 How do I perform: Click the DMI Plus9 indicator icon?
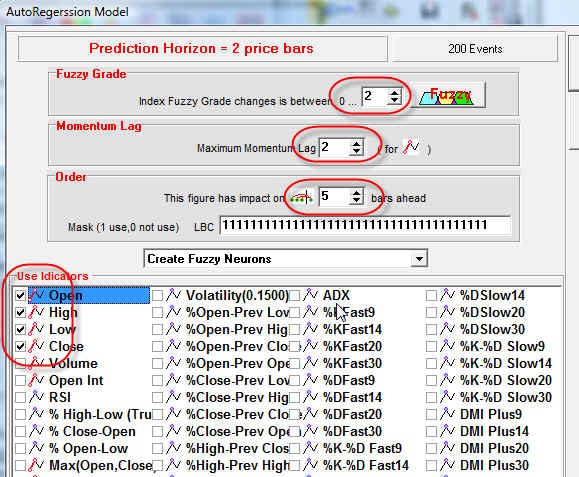click(448, 413)
